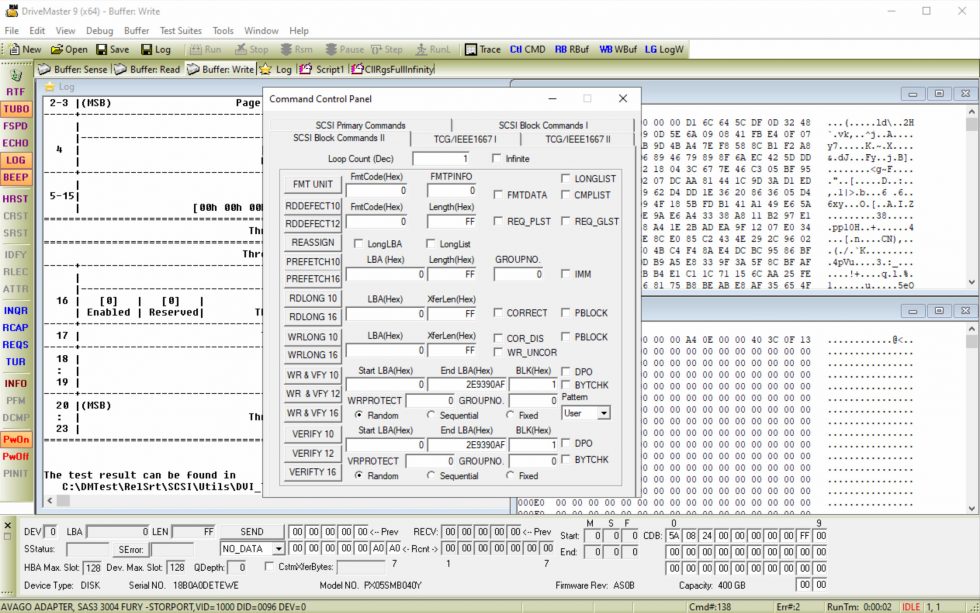
Task: Click the PwOn sidebar icon
Action: click(16, 439)
